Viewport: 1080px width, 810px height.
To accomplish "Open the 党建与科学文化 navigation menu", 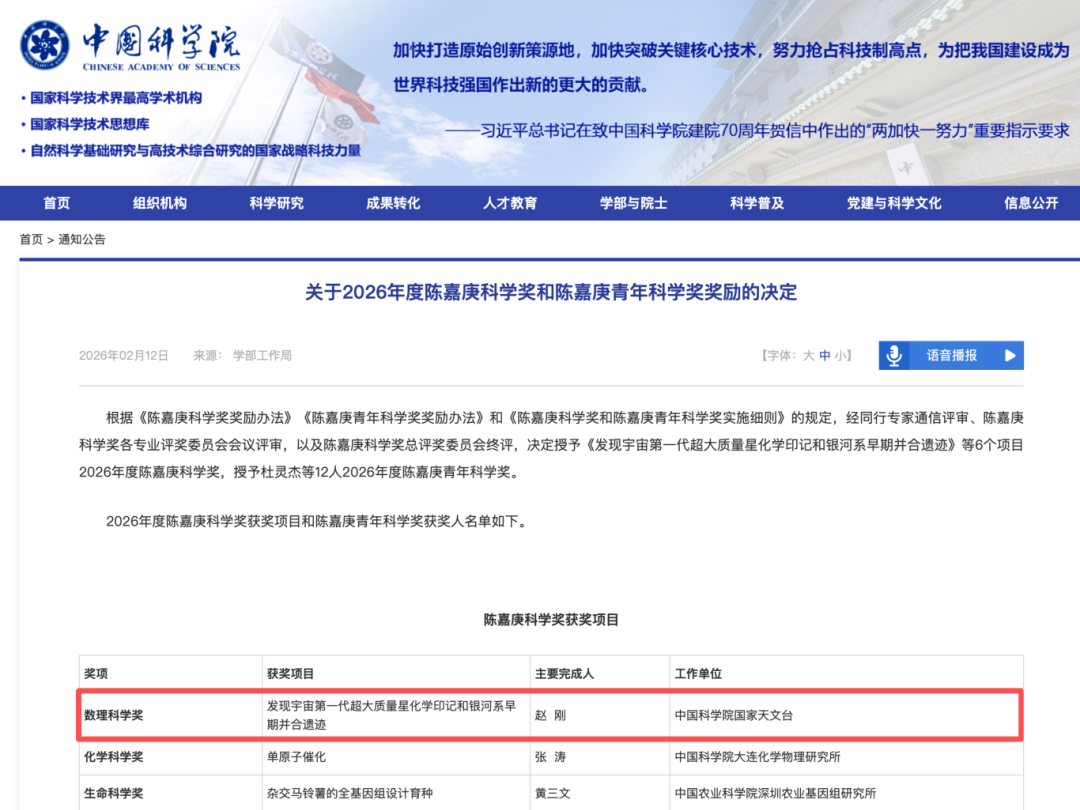I will tap(894, 203).
